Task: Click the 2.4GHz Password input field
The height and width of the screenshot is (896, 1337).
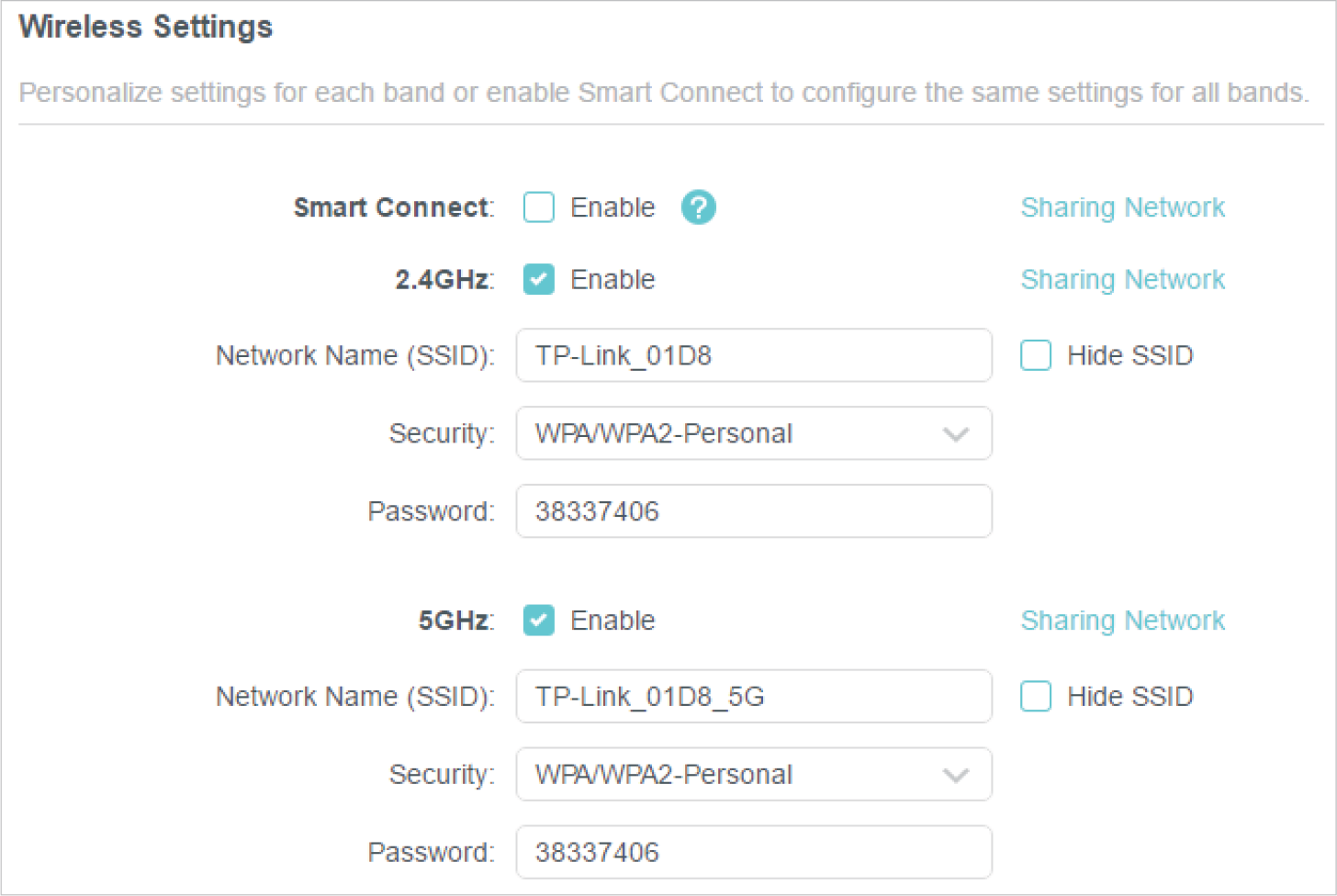Action: click(753, 511)
